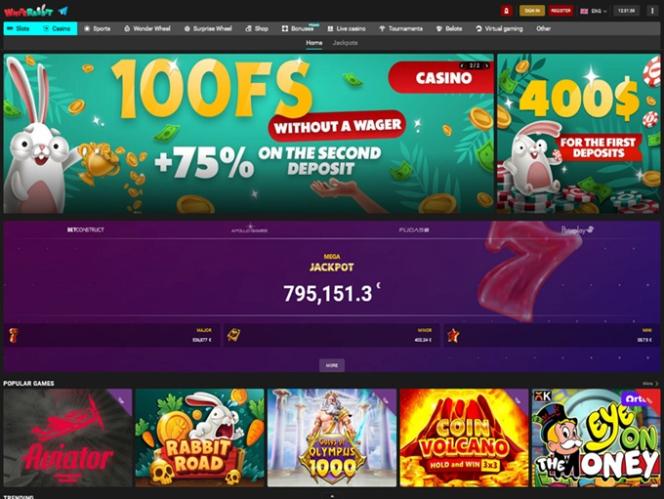Open the Tournaments page
The image size is (664, 499).
pos(401,28)
